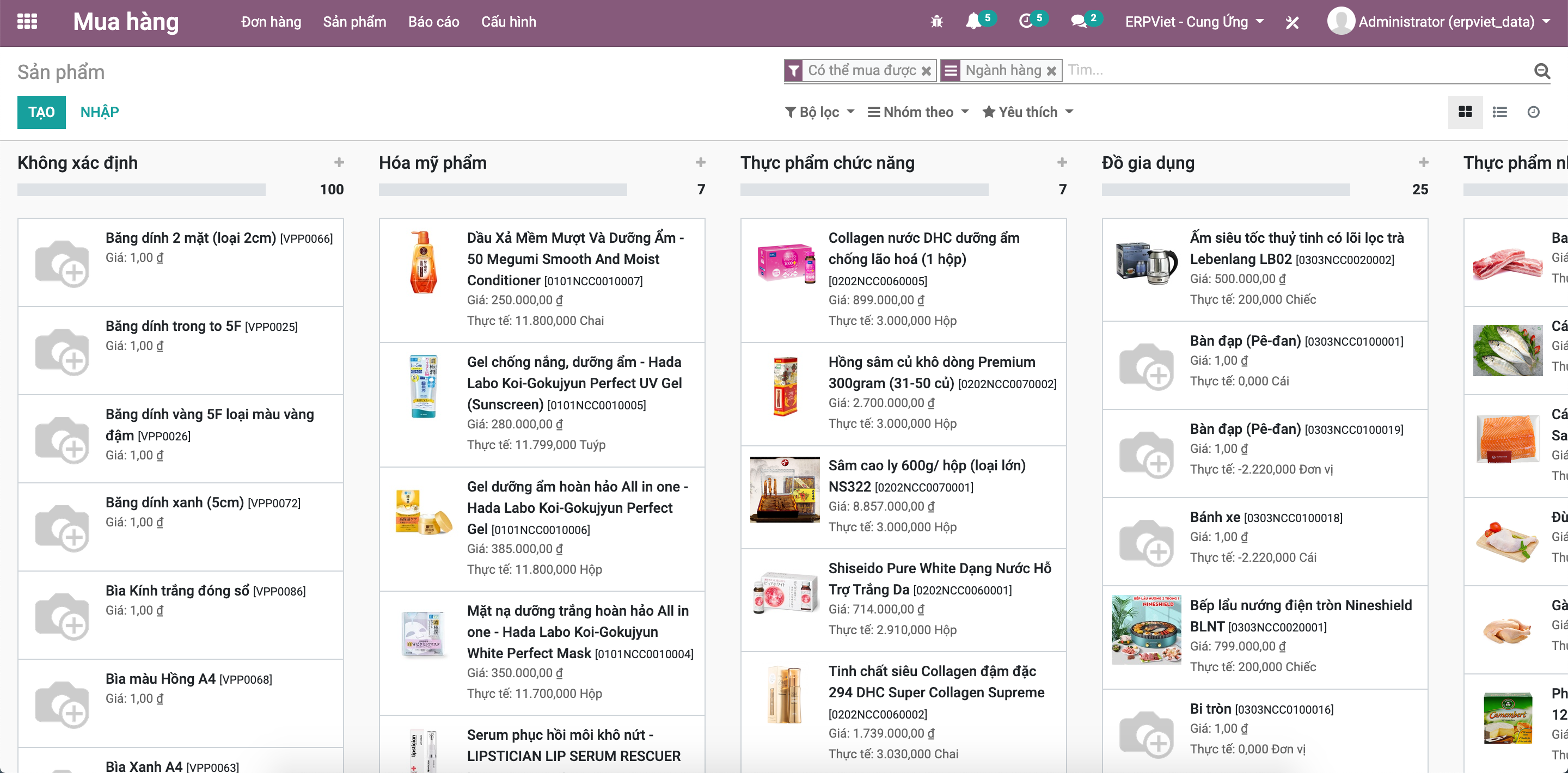
Task: Click Hada Labo UV Gel sunscreen thumbnail
Action: (x=423, y=386)
